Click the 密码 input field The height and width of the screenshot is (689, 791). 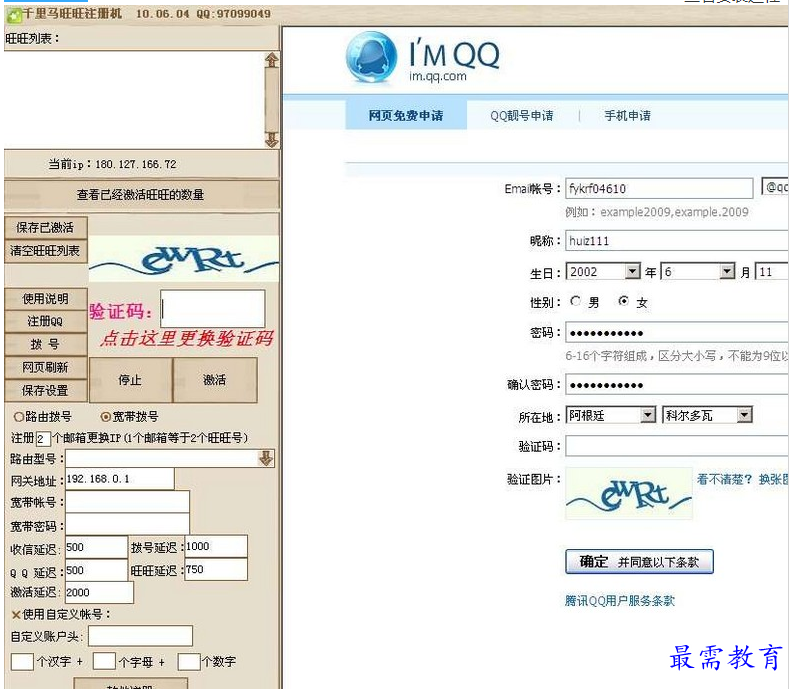pyautogui.click(x=676, y=333)
